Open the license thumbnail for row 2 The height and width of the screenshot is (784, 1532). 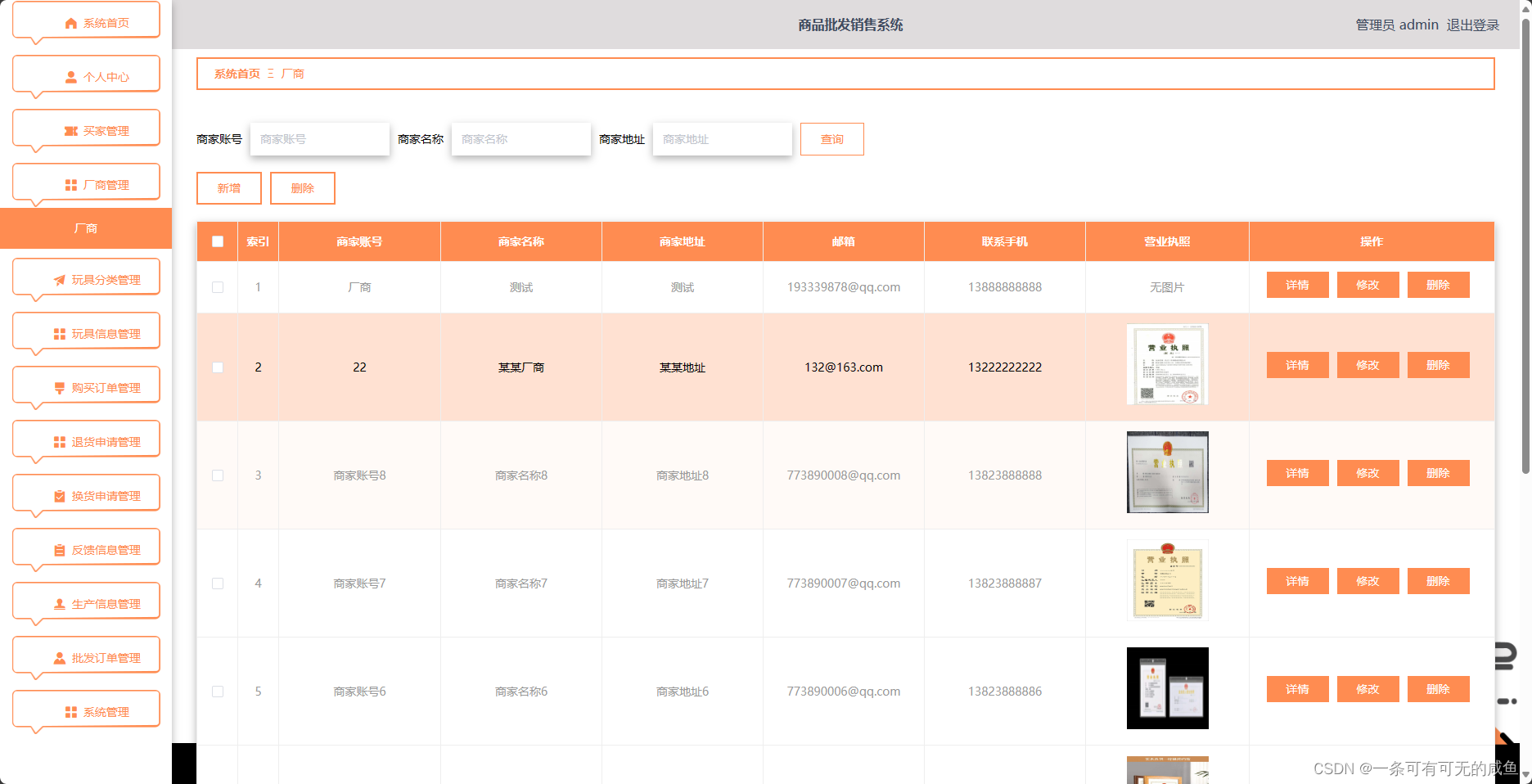click(1167, 364)
